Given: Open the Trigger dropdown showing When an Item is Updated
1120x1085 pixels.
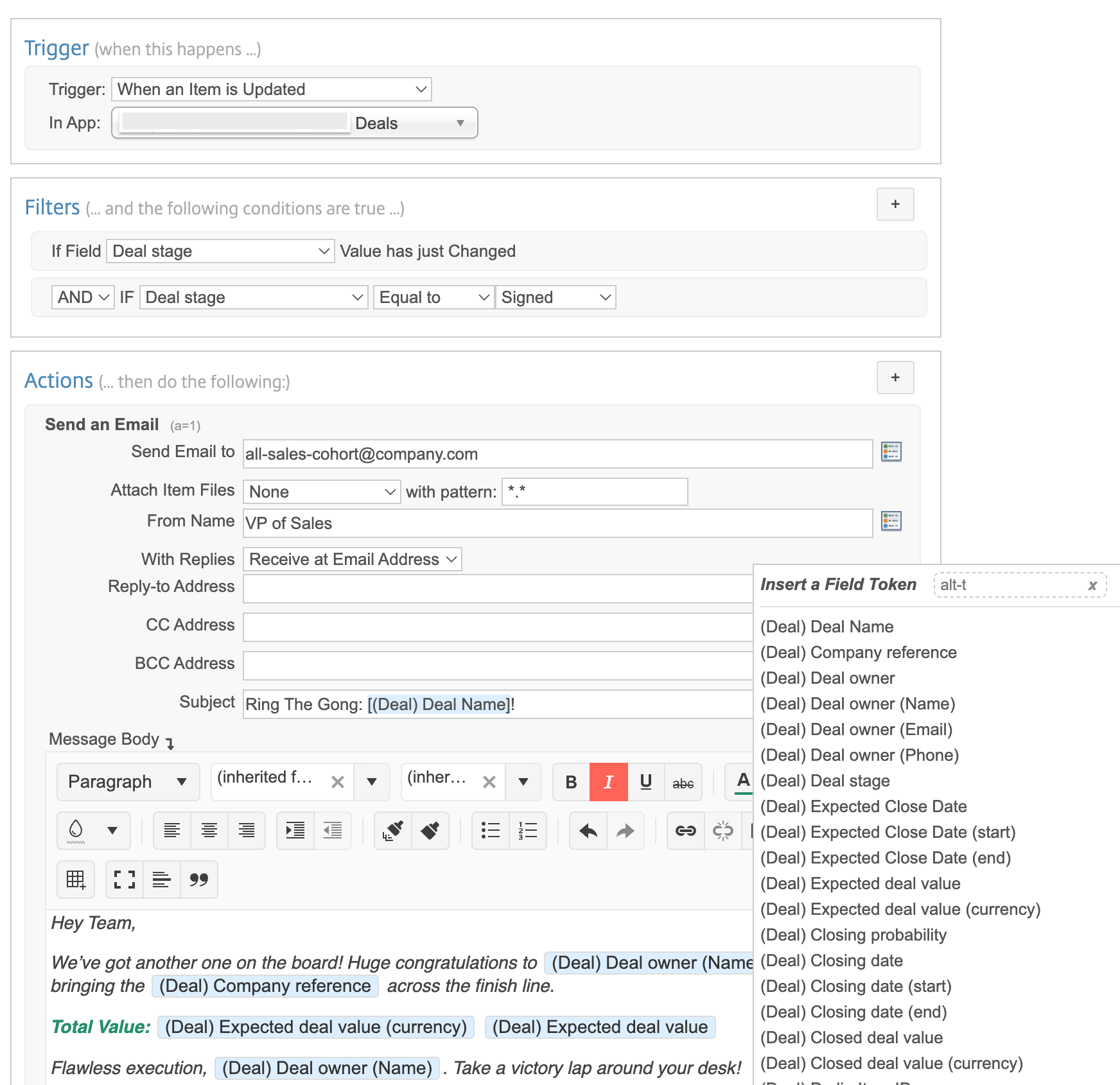Looking at the screenshot, I should click(x=271, y=89).
